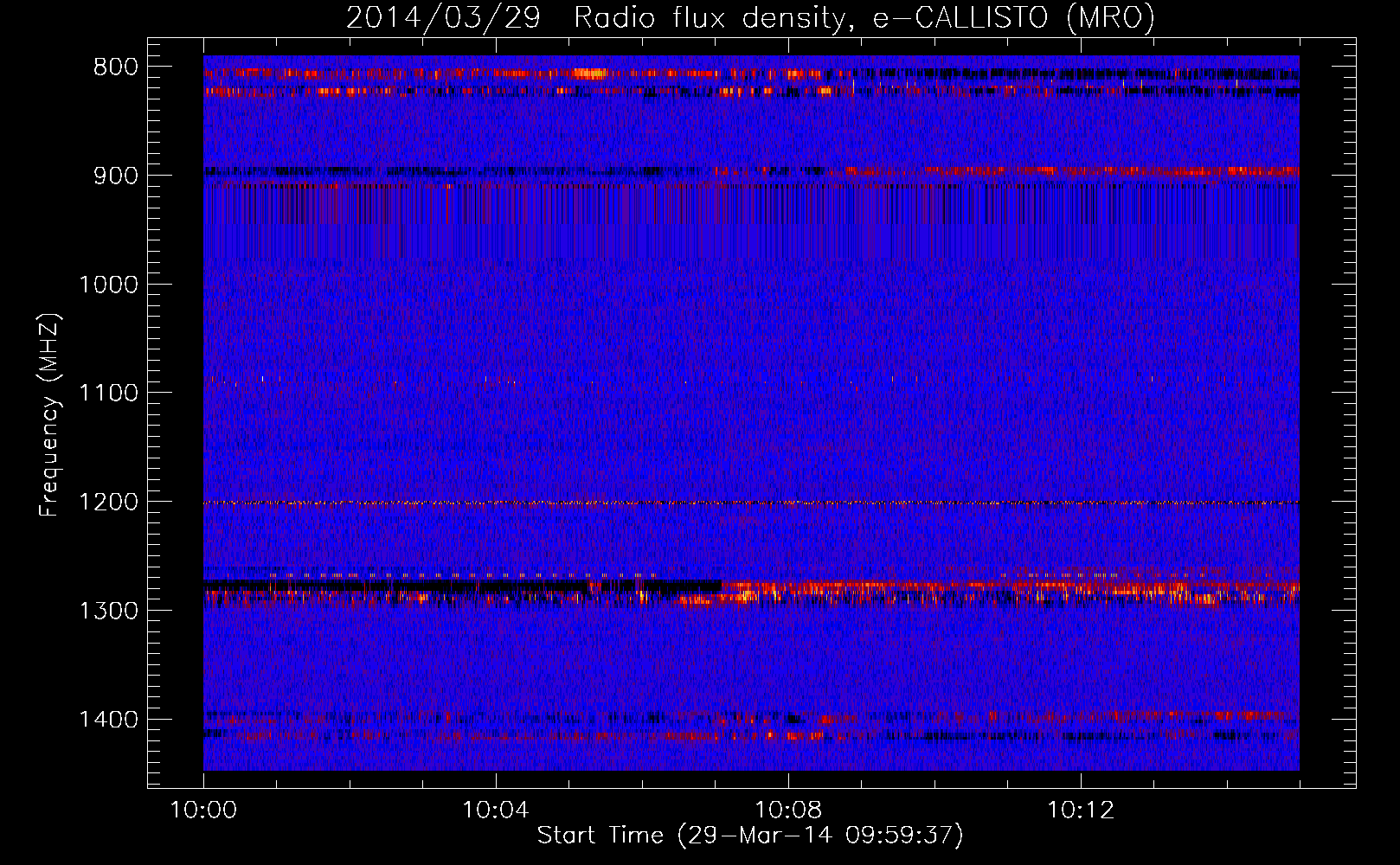The image size is (1400, 865).
Task: Select the 1400 frequency axis label
Action: click(108, 720)
